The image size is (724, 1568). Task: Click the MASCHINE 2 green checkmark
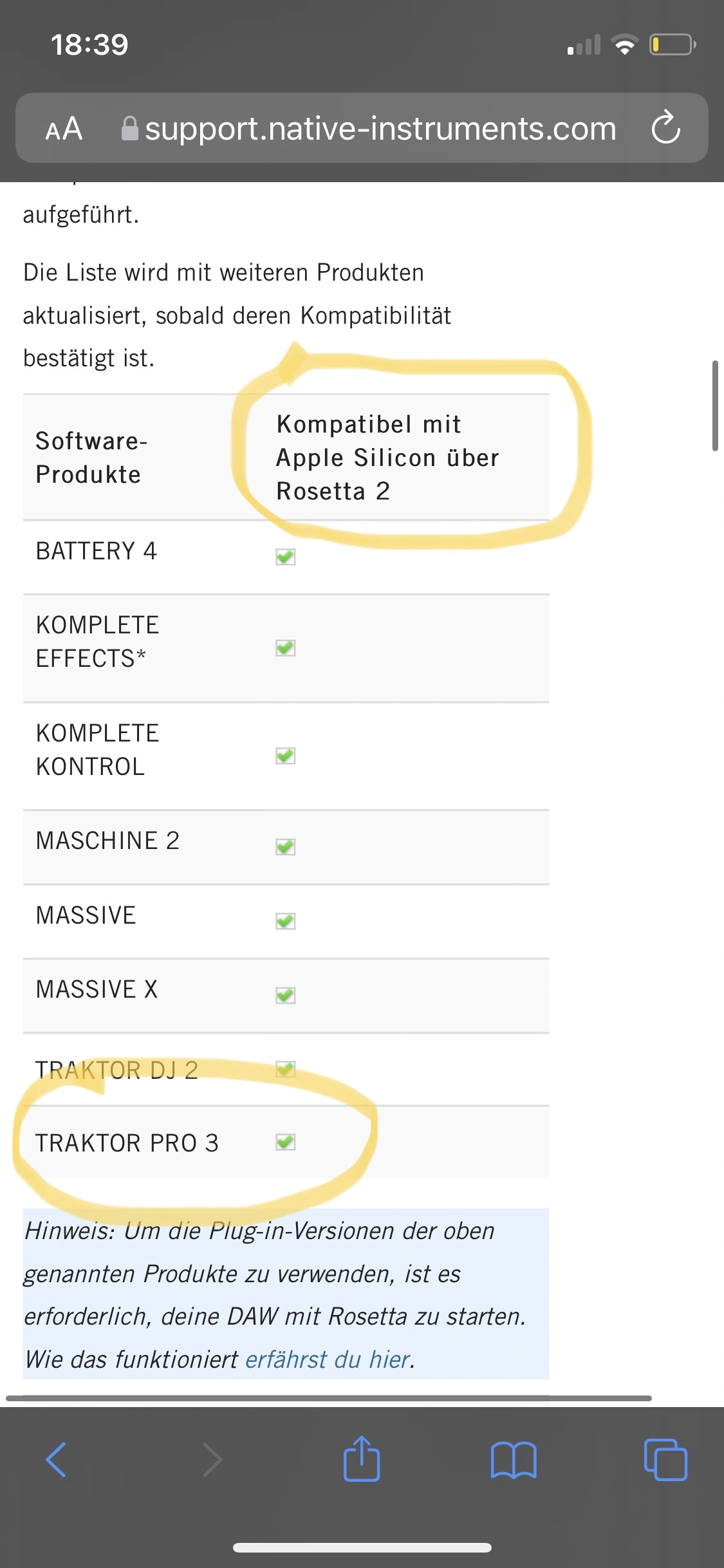click(285, 846)
